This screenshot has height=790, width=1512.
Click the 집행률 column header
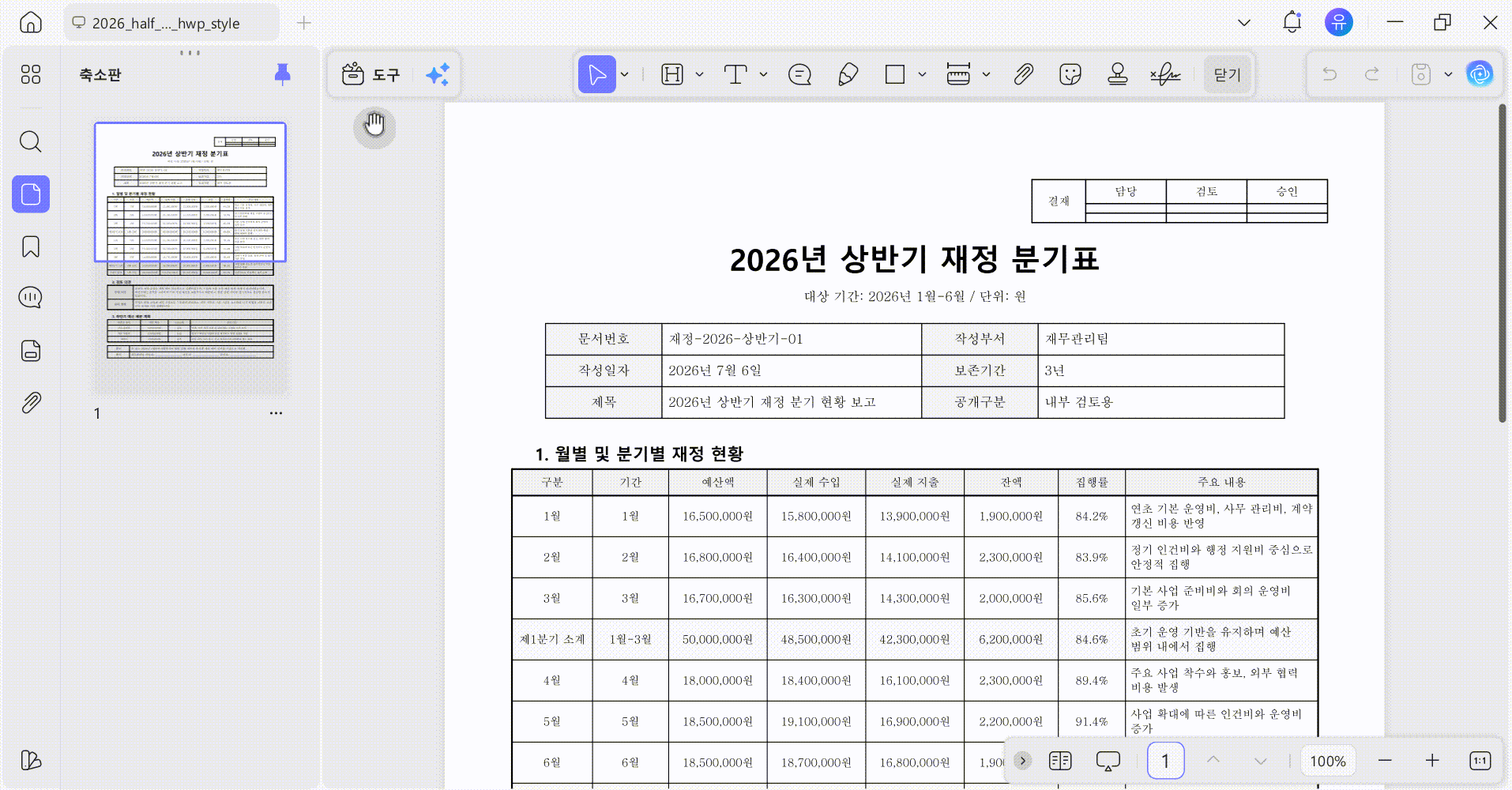[x=1092, y=482]
